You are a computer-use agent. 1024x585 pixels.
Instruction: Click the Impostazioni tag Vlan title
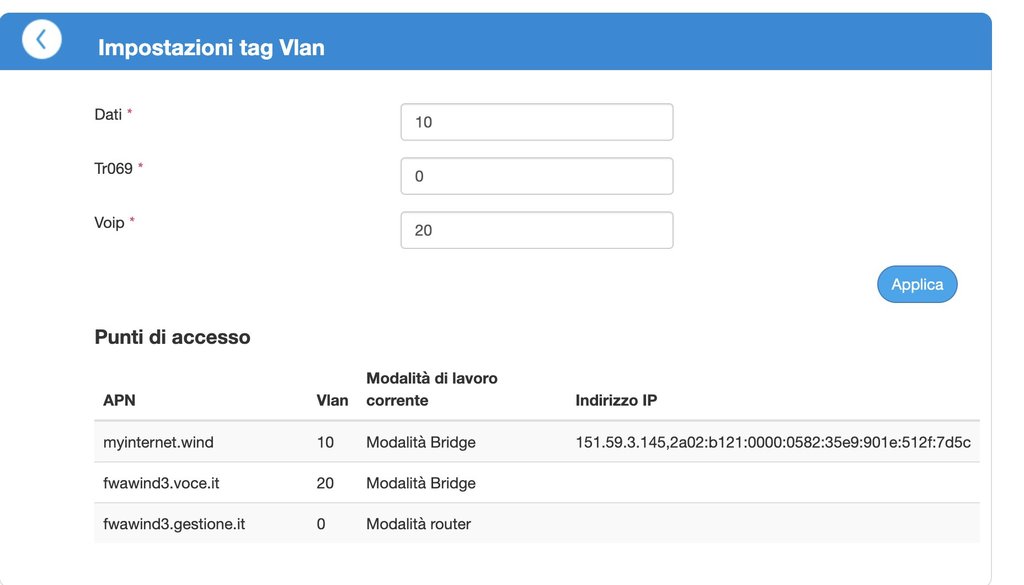point(211,47)
